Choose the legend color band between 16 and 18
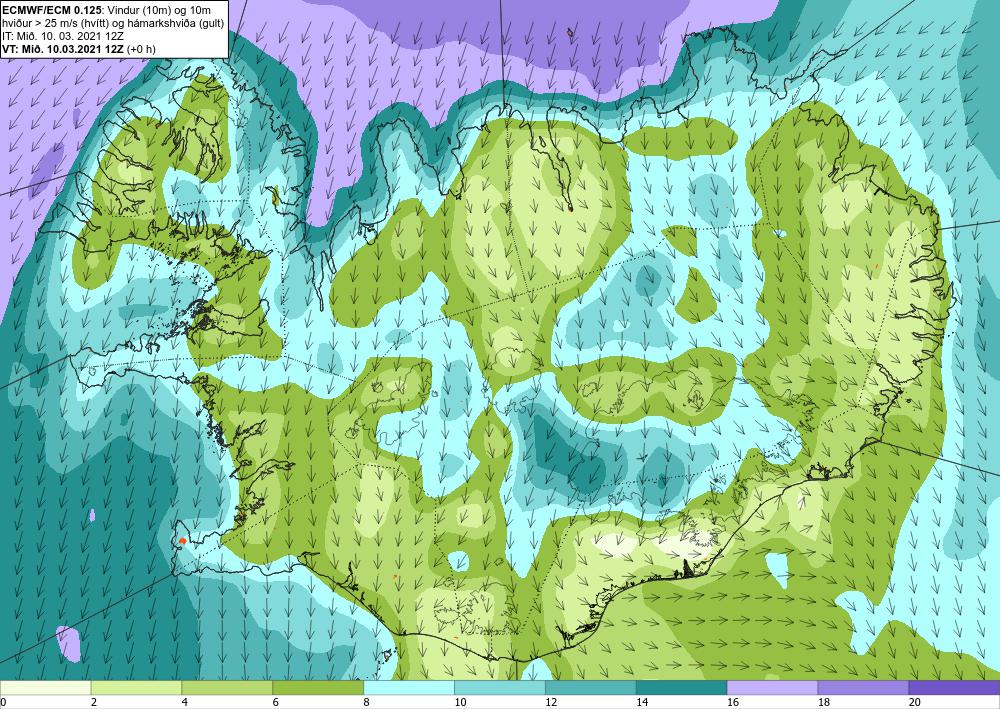Viewport: 1000px width, 709px height. 772,687
